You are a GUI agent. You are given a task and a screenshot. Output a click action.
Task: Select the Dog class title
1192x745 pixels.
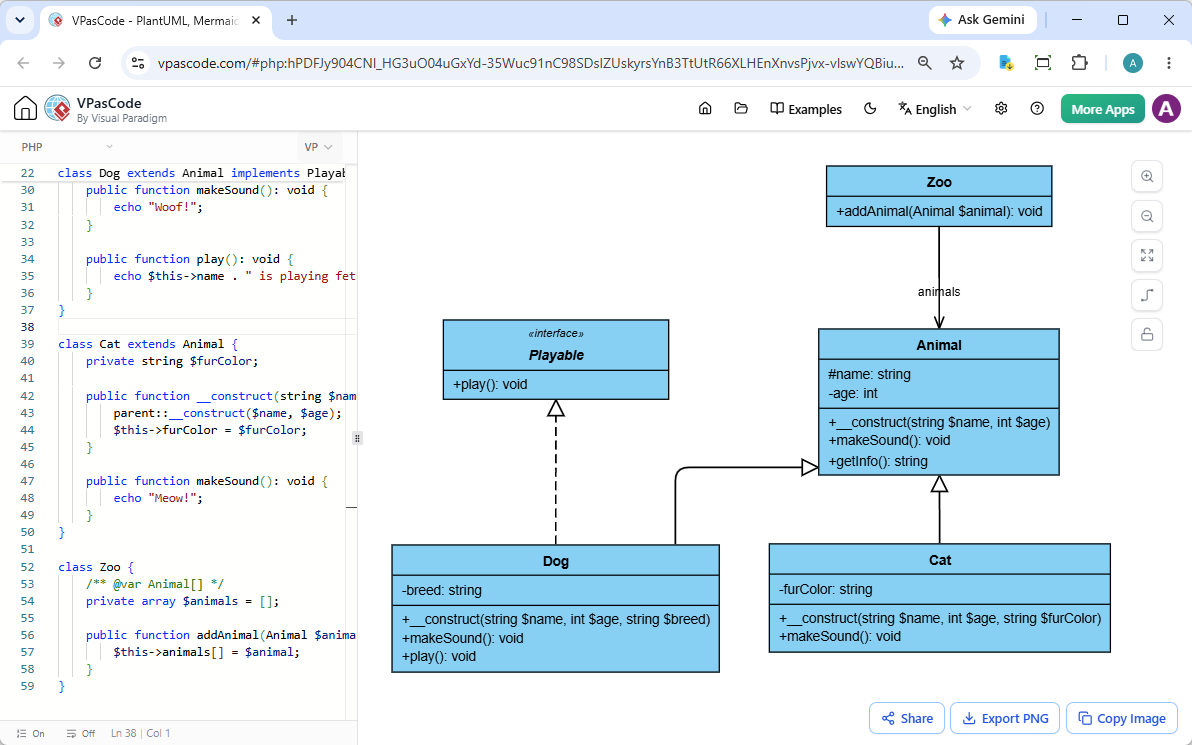[556, 561]
